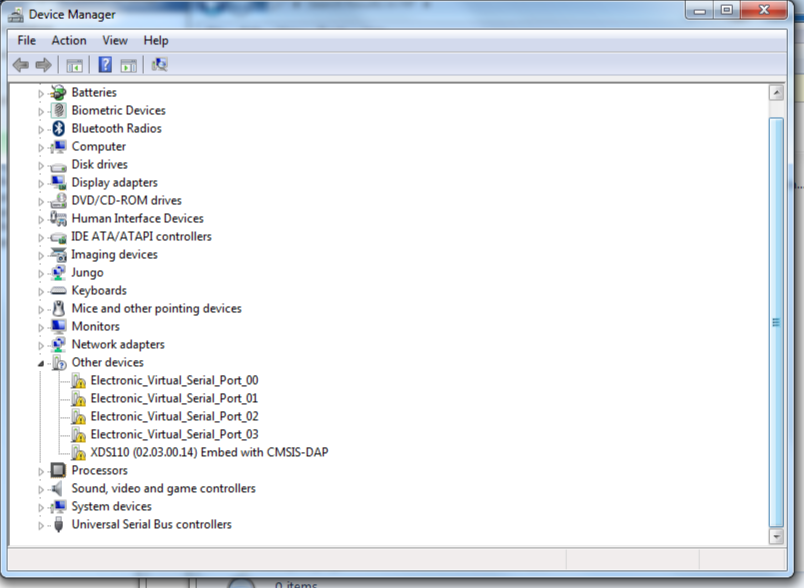
Task: Click the Jungo category icon
Action: 58,273
